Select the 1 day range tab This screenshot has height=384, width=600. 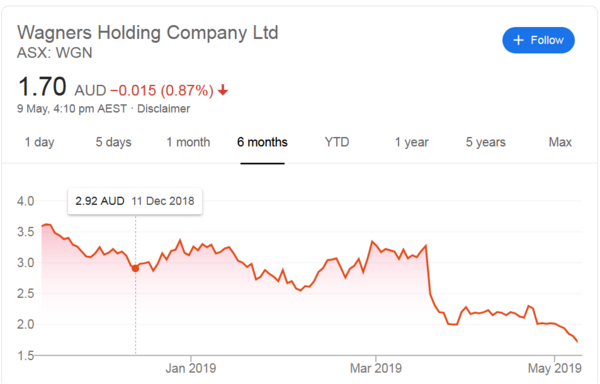tap(39, 142)
